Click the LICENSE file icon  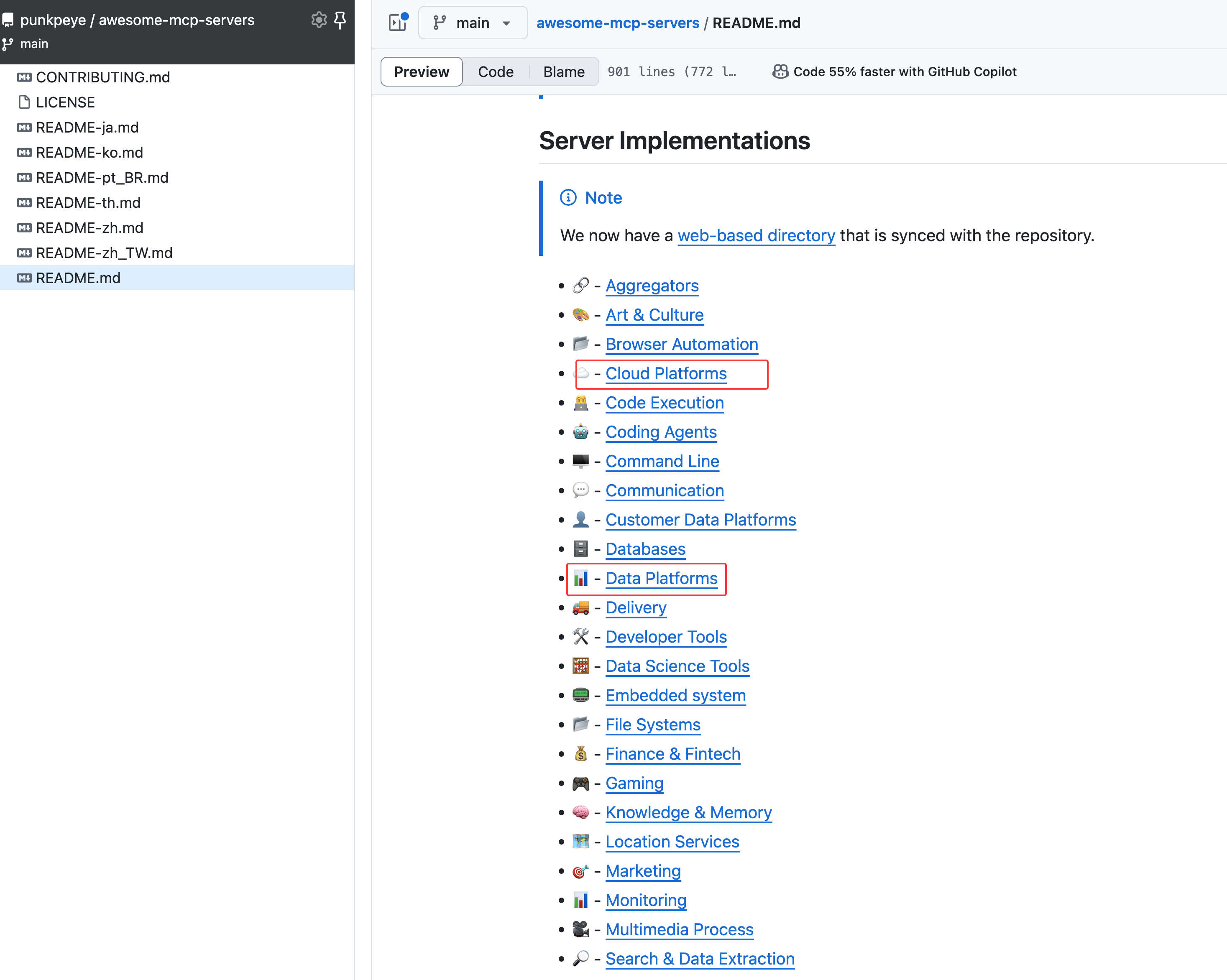tap(25, 102)
